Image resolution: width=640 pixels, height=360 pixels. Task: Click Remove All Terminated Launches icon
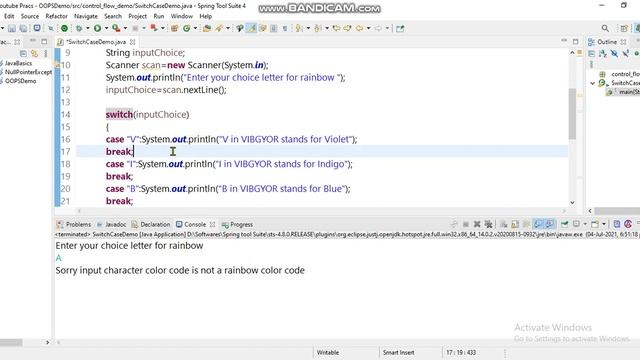(489, 224)
